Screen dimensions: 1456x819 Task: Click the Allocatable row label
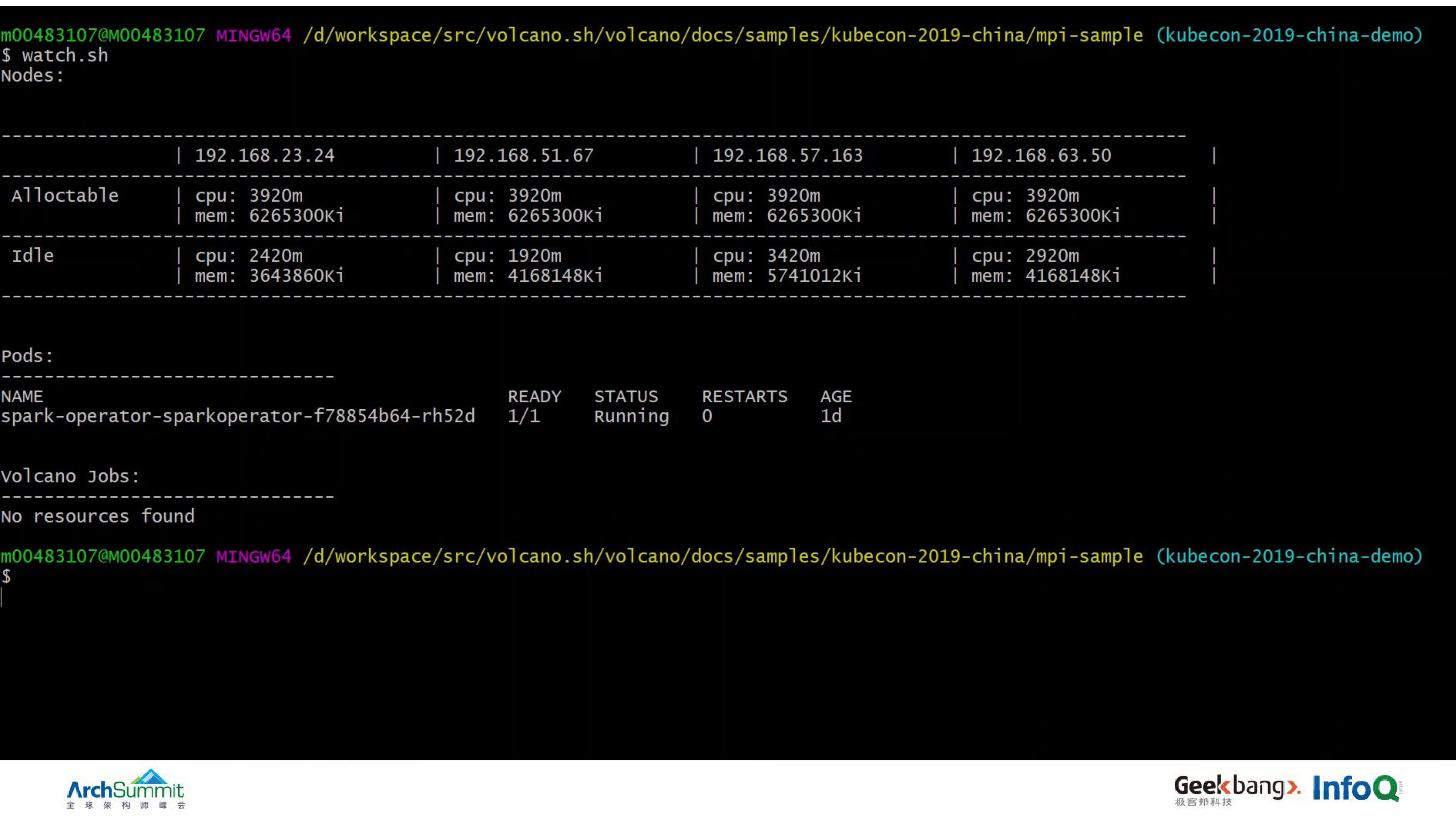coord(66,195)
